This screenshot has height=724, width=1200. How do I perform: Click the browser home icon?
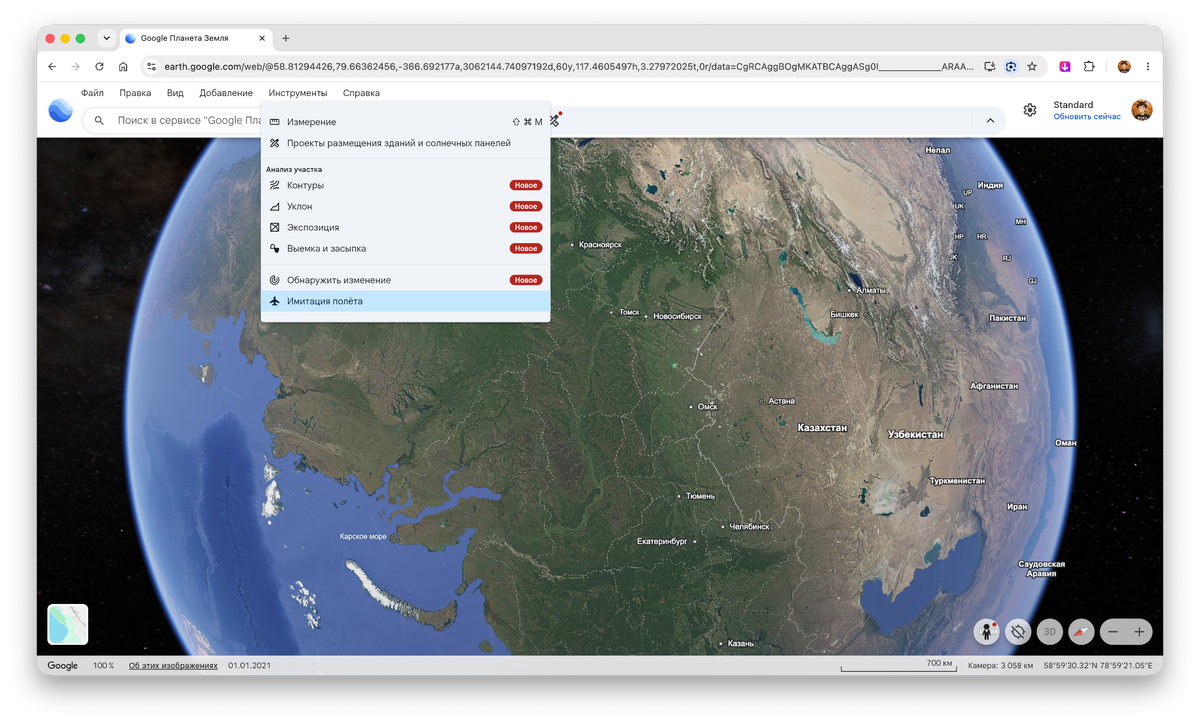coord(123,67)
